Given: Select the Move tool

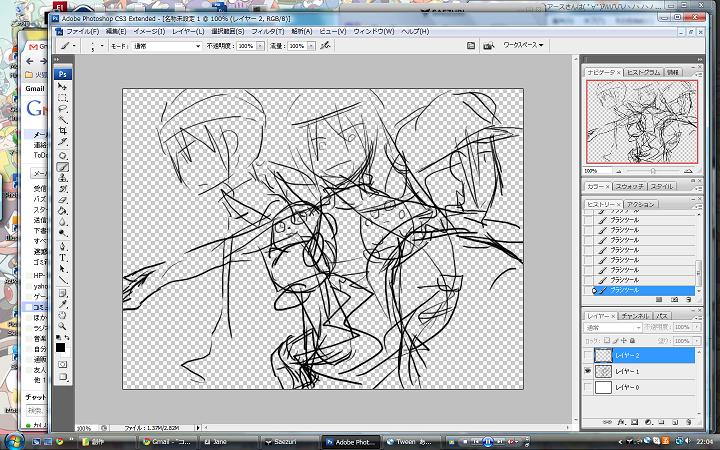Looking at the screenshot, I should pos(62,86).
